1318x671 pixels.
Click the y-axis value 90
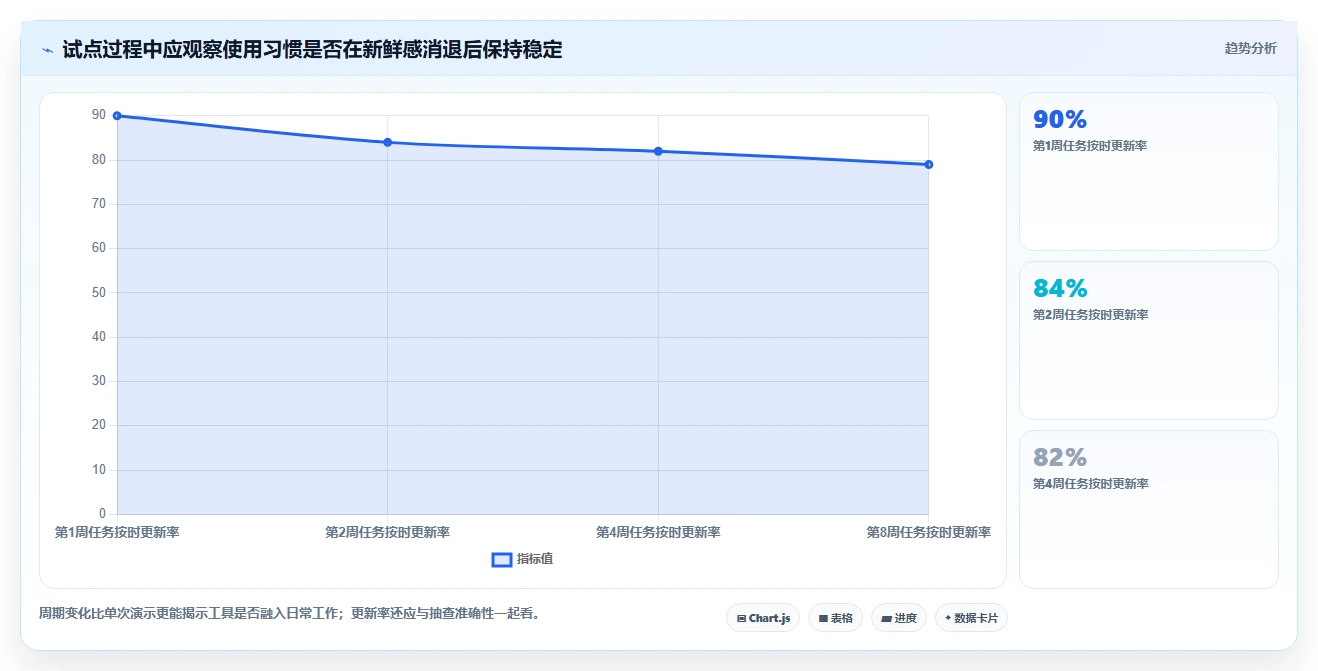click(x=99, y=115)
